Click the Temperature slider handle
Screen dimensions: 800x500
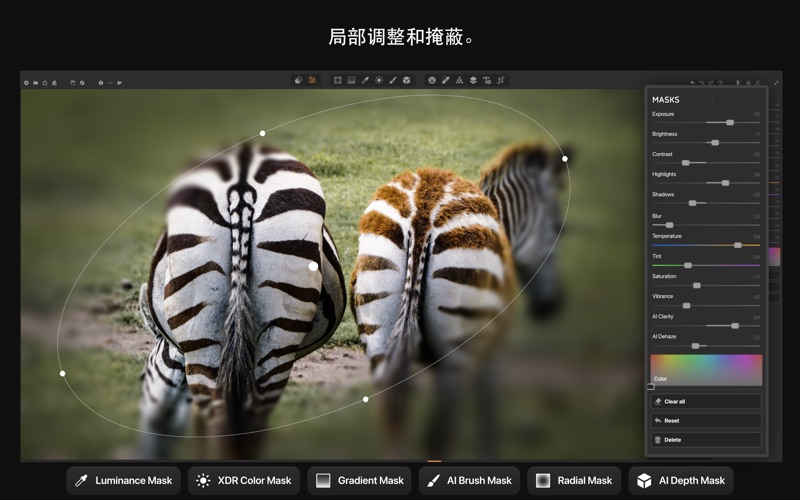(x=738, y=245)
